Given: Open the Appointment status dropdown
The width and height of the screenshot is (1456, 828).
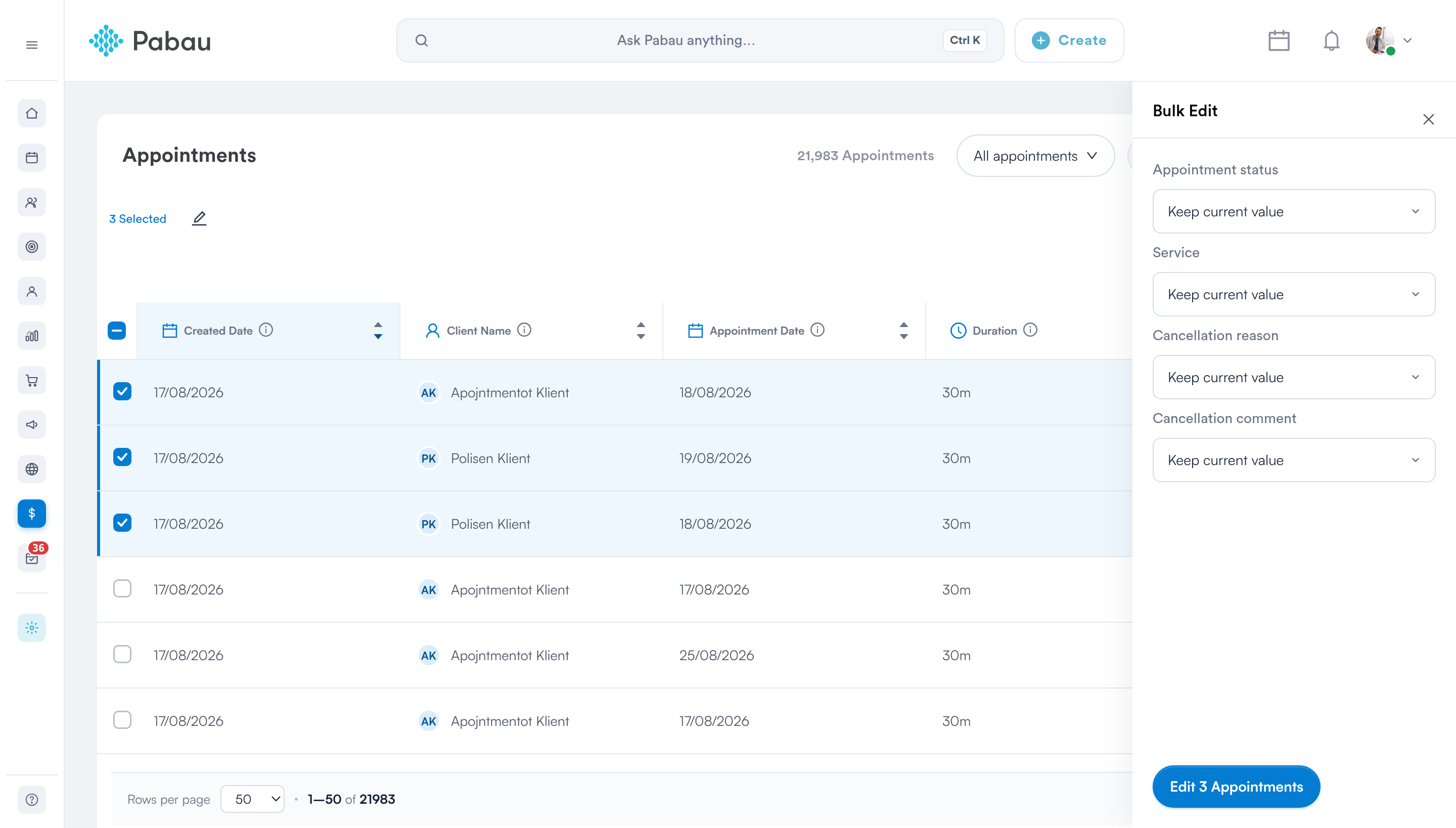Looking at the screenshot, I should pos(1293,211).
